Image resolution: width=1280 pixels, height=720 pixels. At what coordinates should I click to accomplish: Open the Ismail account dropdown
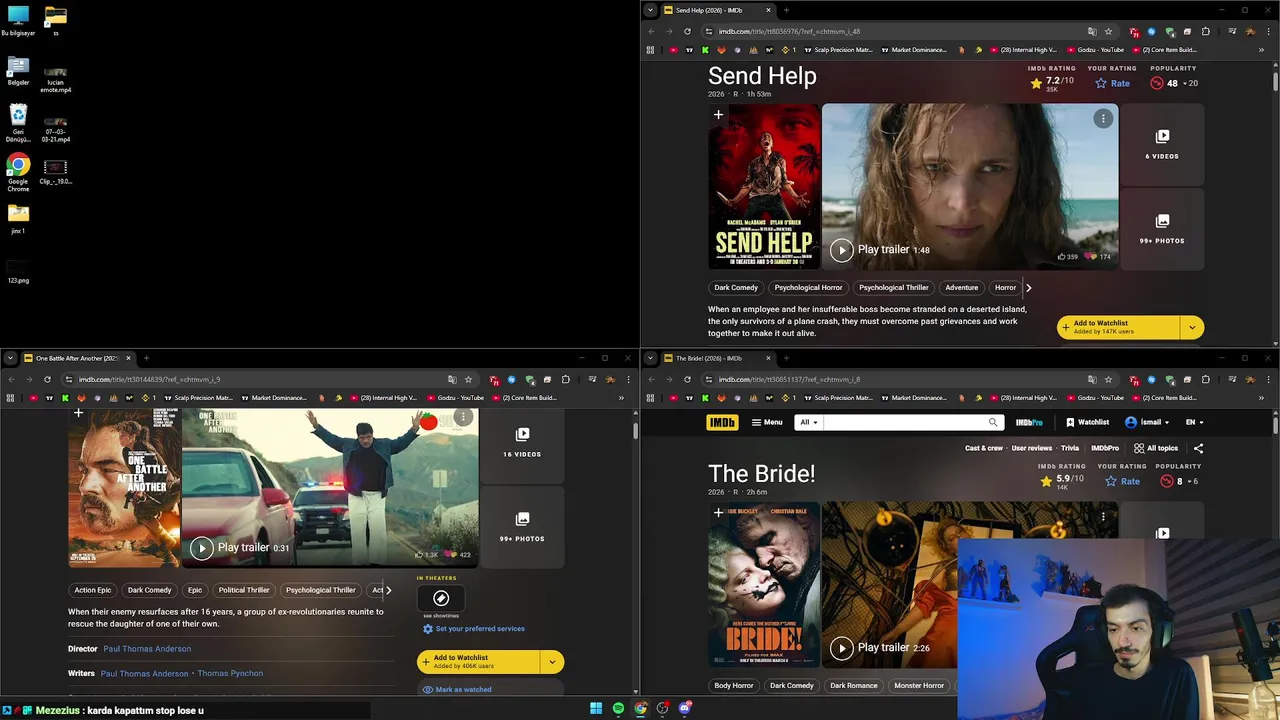tap(1148, 422)
